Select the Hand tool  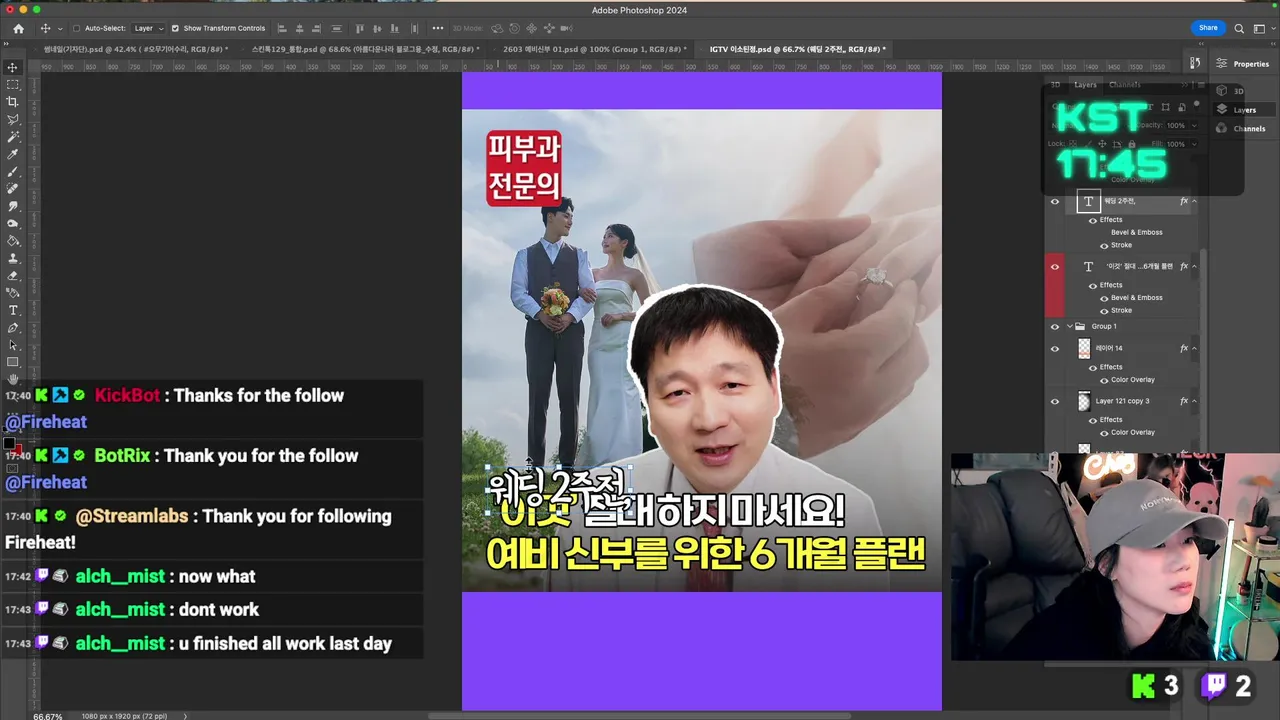[13, 379]
